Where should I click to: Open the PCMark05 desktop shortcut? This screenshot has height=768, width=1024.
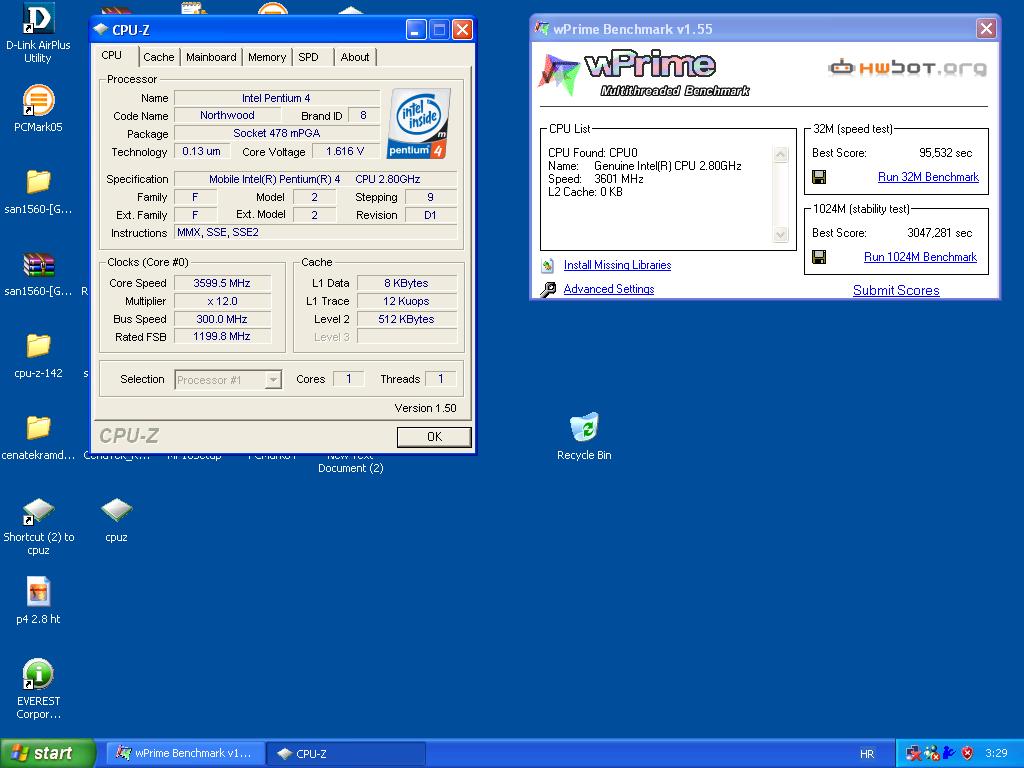[x=38, y=101]
